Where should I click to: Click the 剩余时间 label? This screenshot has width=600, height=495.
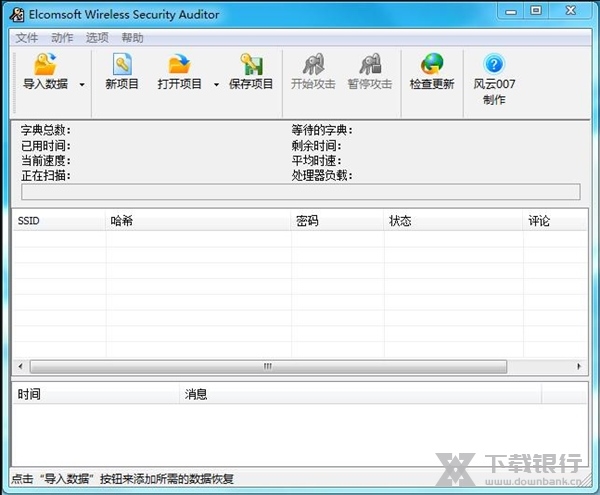(316, 145)
